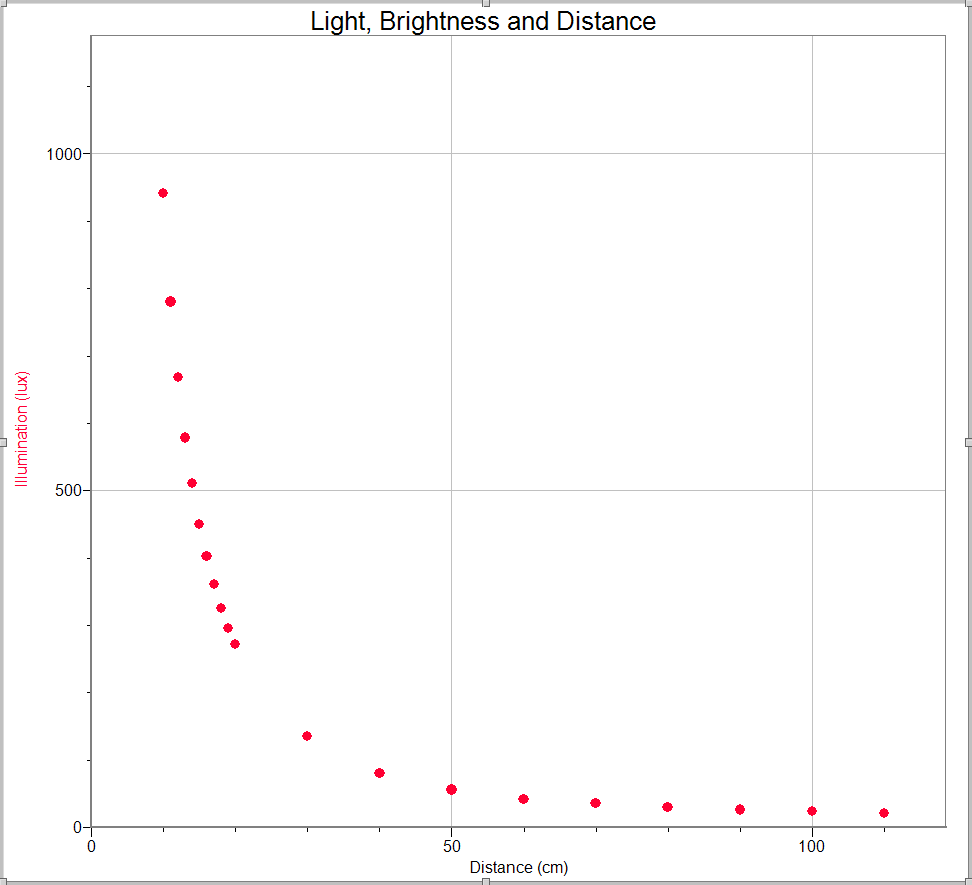Select the second highest data point near 780 lux
The height and width of the screenshot is (885, 972).
[170, 302]
